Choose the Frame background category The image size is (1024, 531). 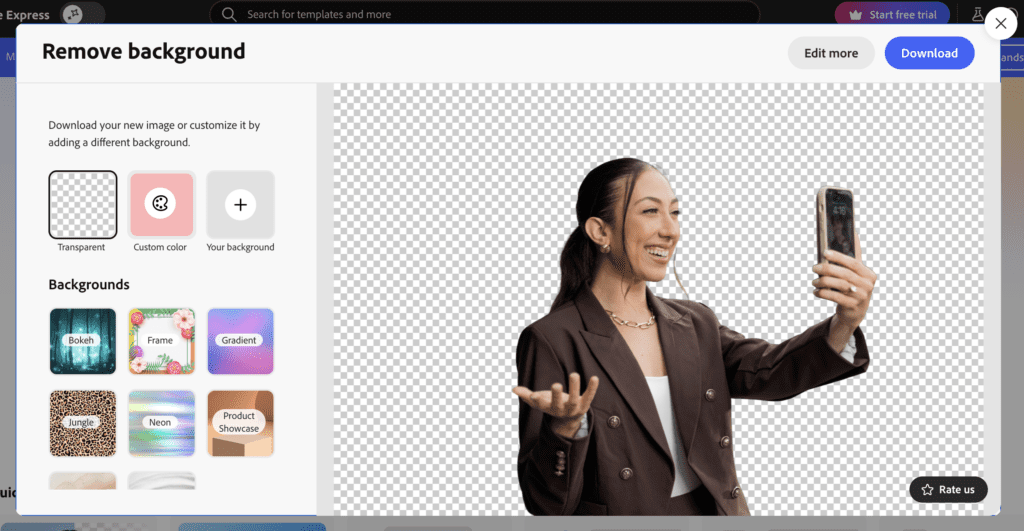pyautogui.click(x=160, y=341)
